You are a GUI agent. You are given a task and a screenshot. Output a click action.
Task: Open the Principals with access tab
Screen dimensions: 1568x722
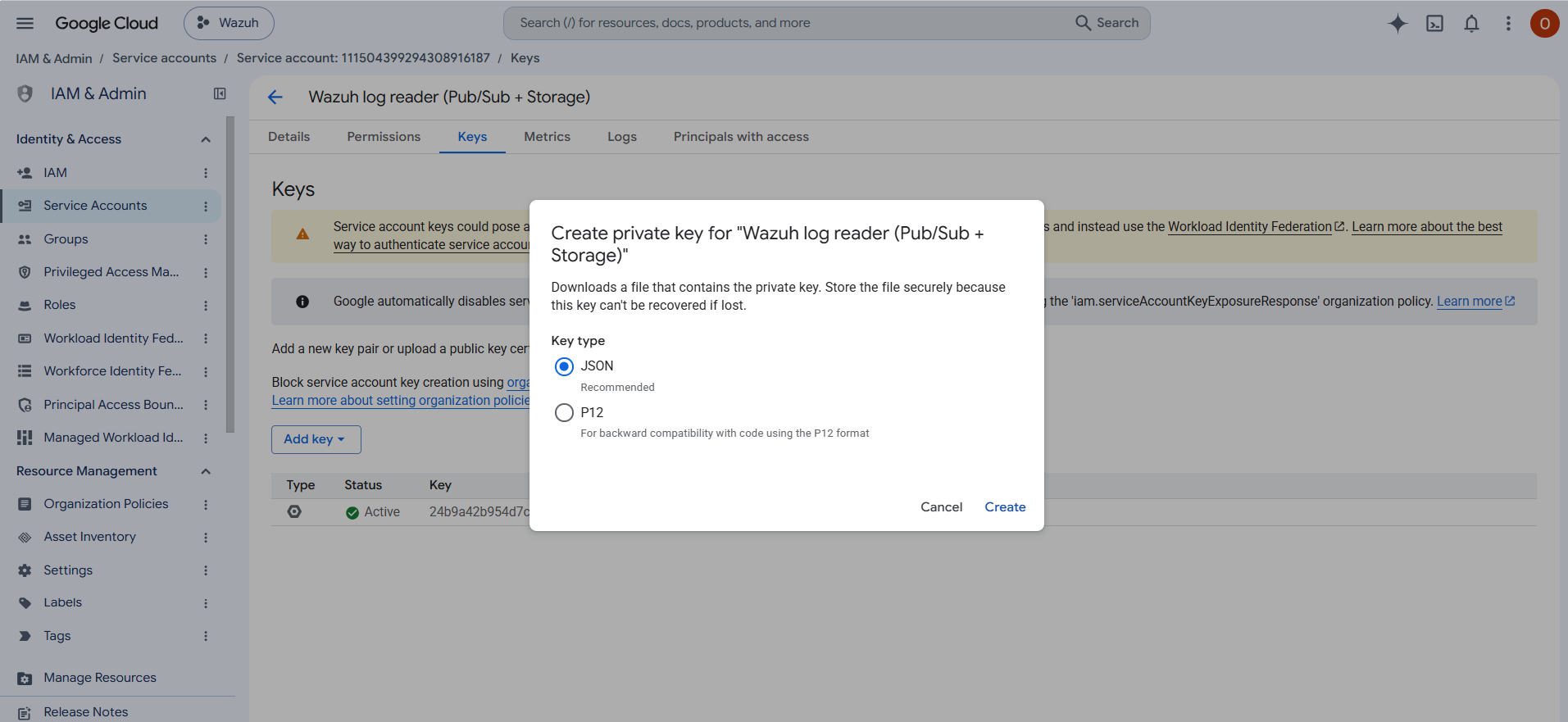pos(741,137)
